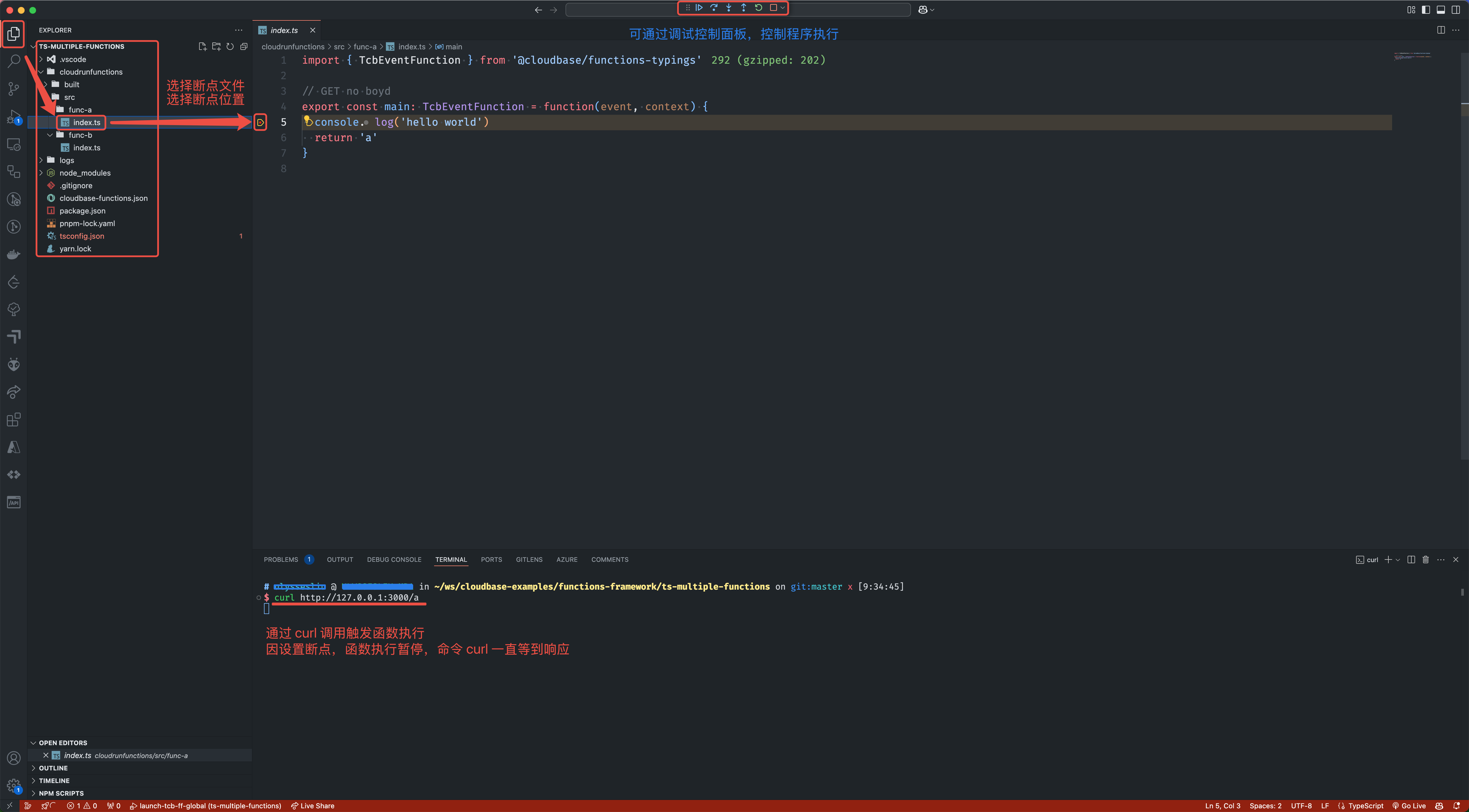Switch to the OUTPUT panel tab

(x=340, y=560)
